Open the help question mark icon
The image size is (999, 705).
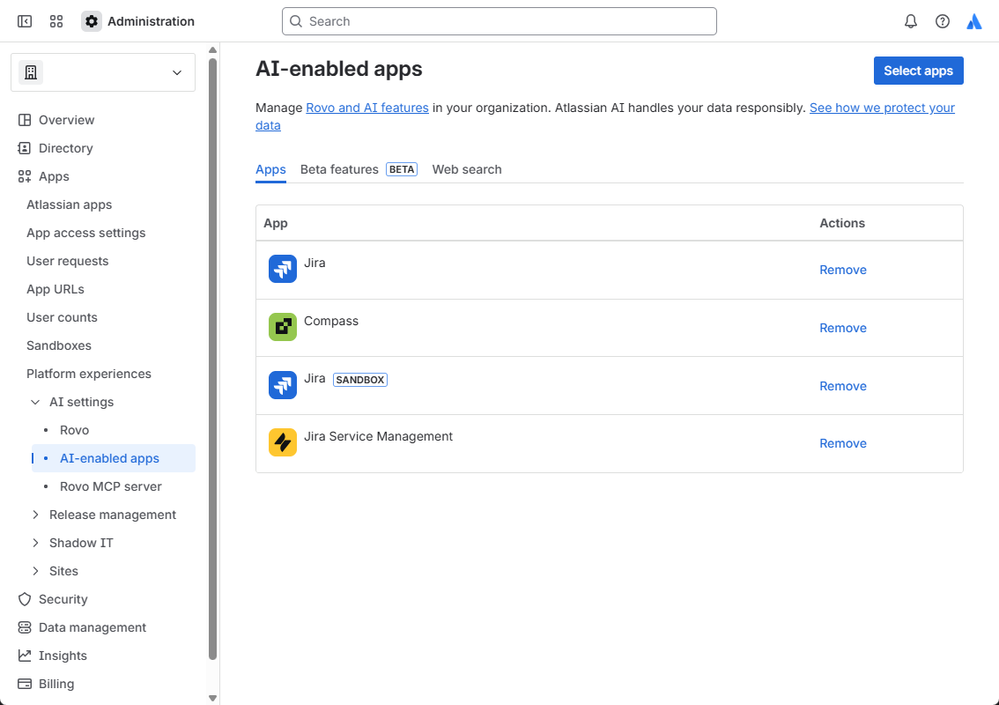pyautogui.click(x=942, y=21)
